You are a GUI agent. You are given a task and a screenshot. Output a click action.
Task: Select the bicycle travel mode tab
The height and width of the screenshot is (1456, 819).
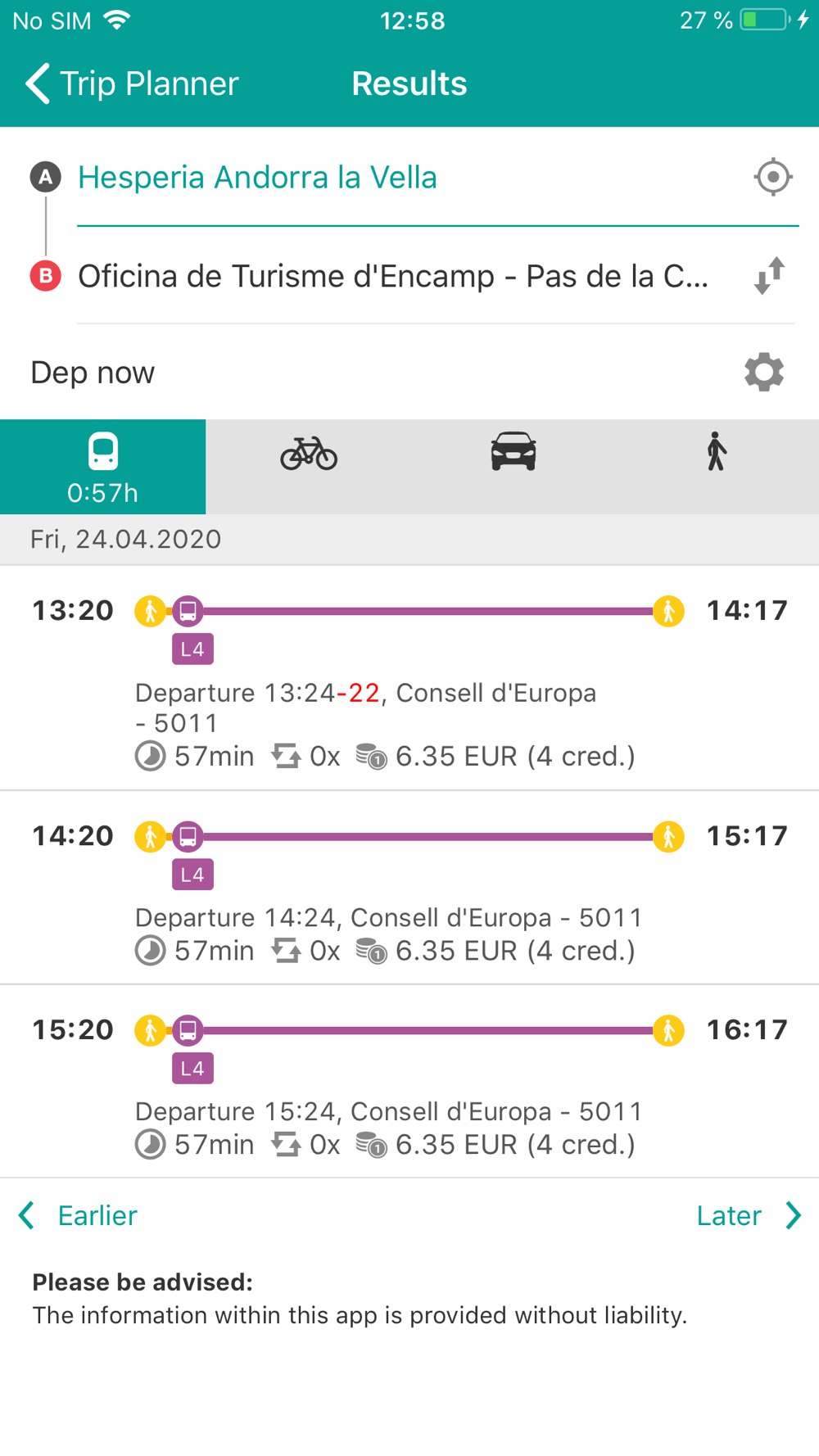[309, 453]
